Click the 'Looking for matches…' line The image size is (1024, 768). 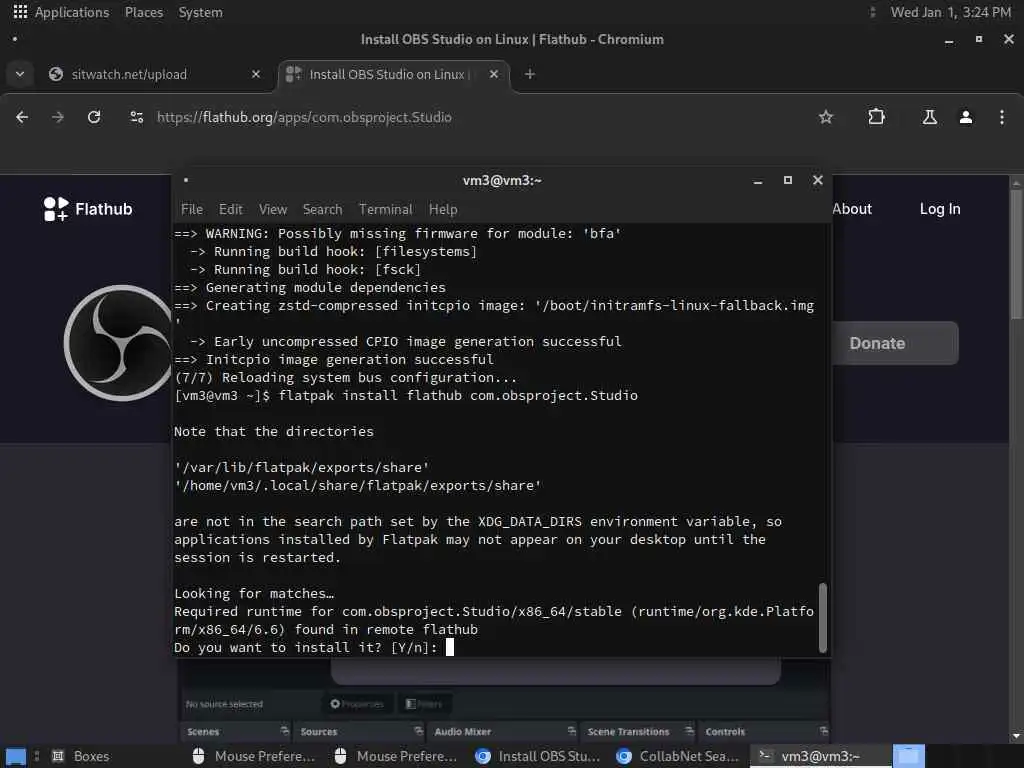coord(254,594)
